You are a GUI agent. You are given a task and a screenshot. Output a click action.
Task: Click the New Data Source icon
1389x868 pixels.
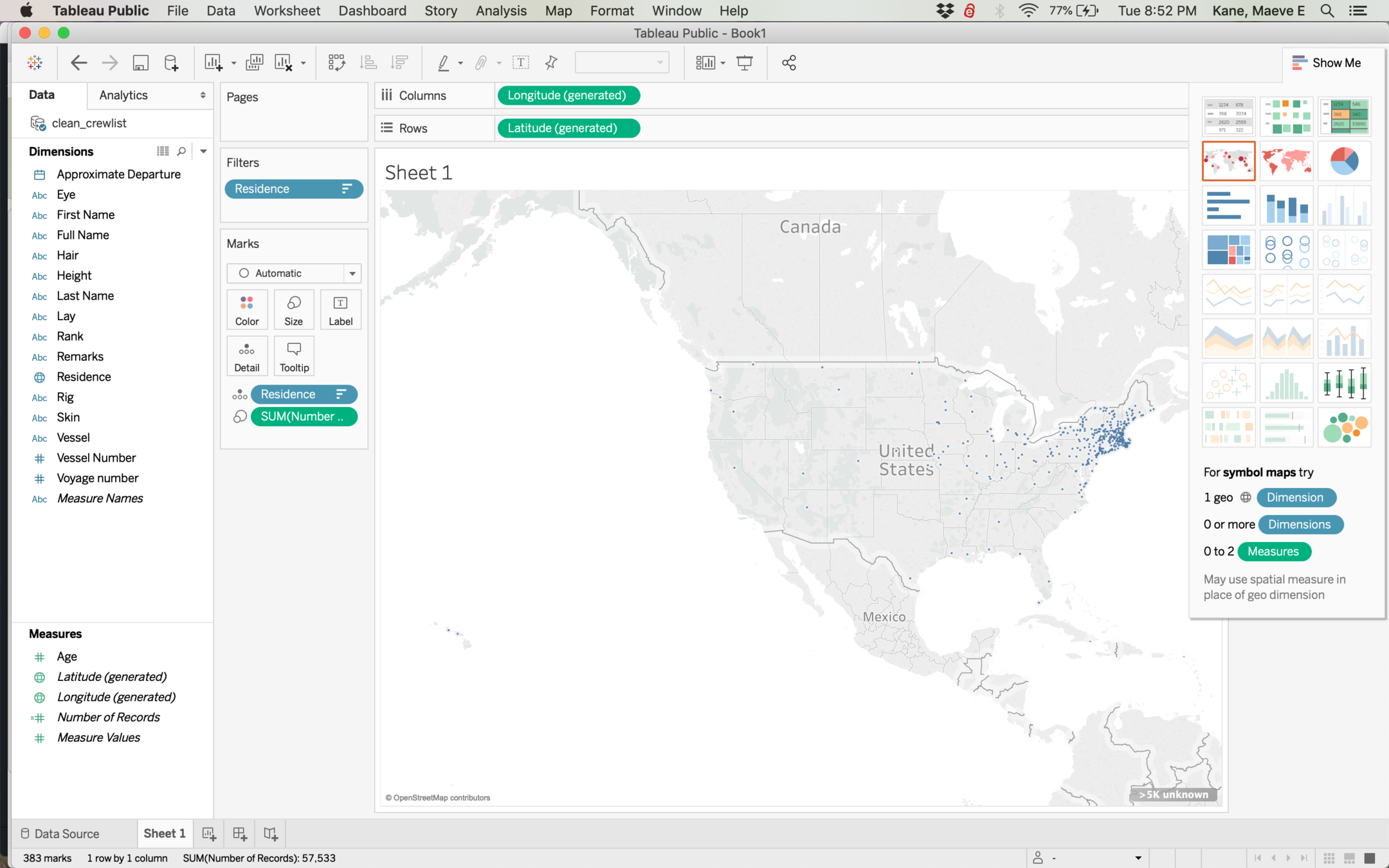click(x=171, y=62)
